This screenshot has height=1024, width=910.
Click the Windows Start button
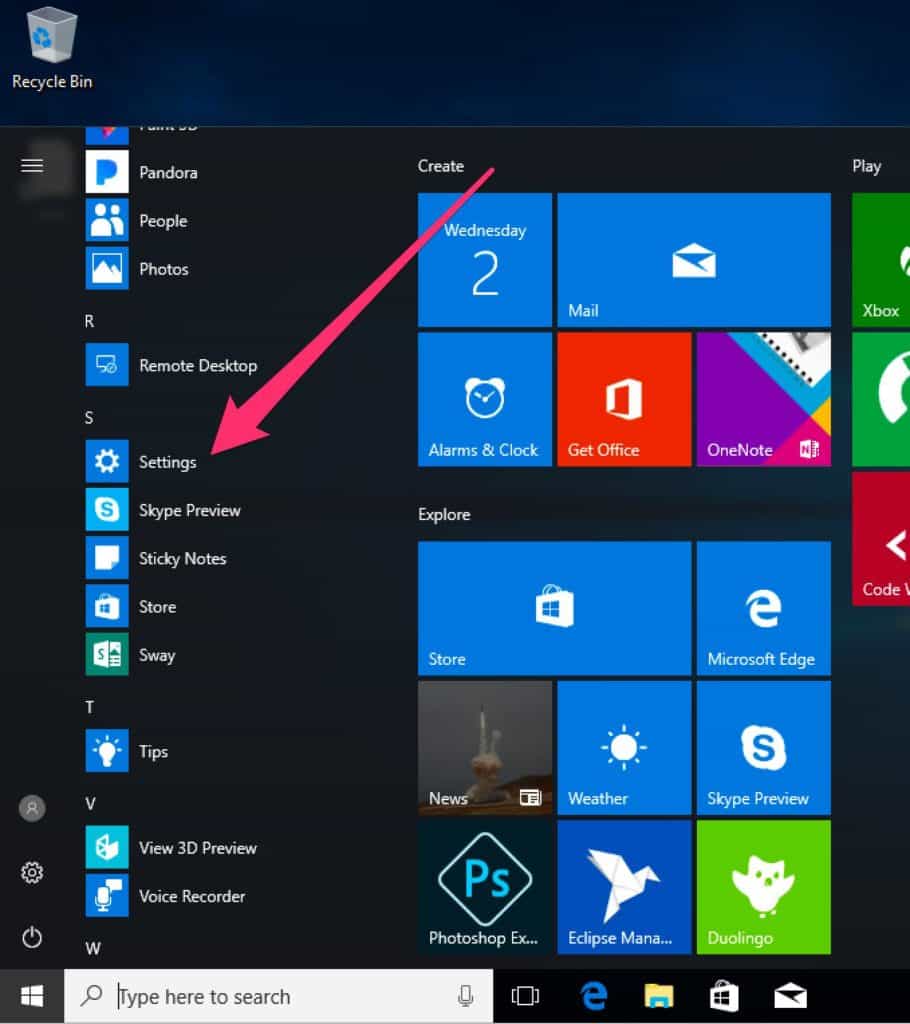tap(32, 996)
